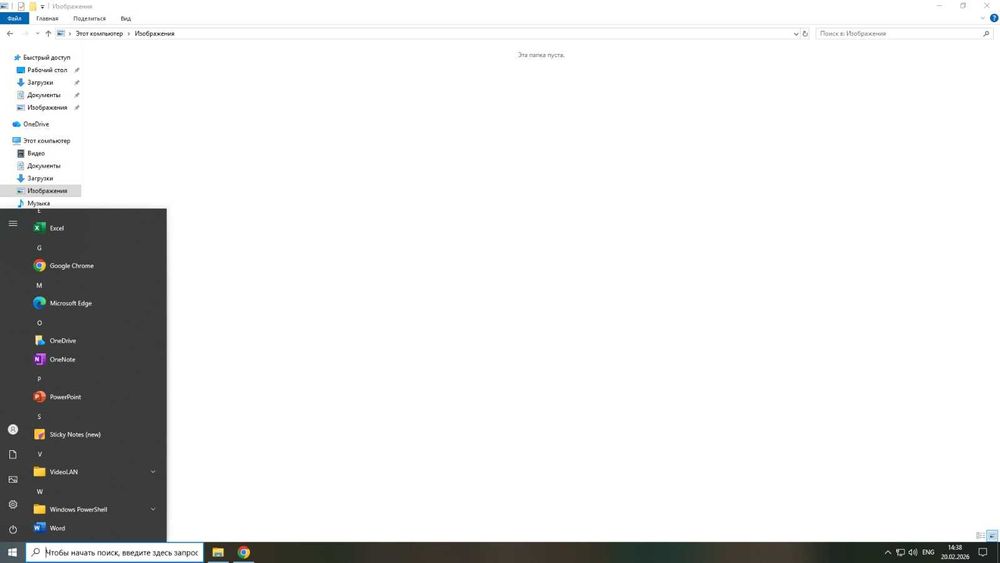This screenshot has width=1000, height=563.
Task: Open the Вид ribbon tab
Action: tap(126, 18)
